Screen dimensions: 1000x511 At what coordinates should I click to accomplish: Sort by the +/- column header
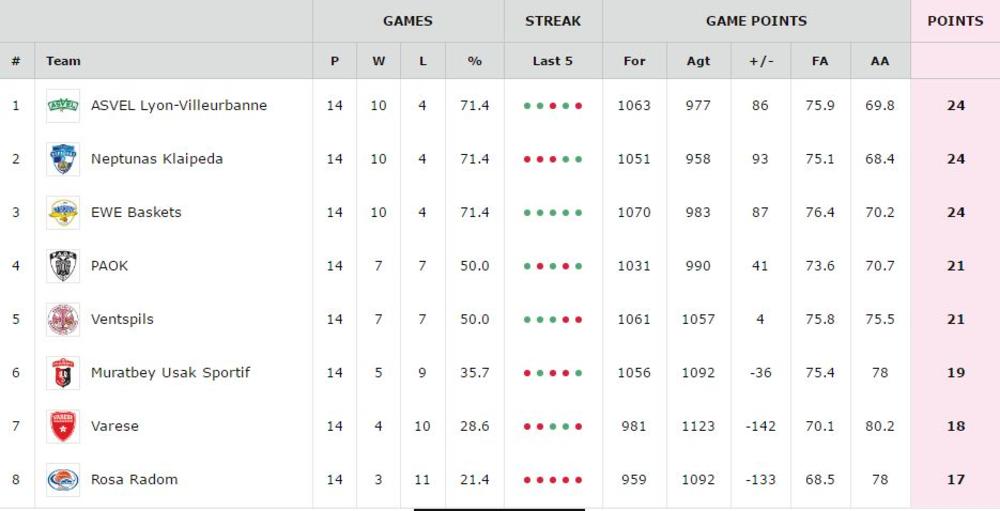point(761,61)
